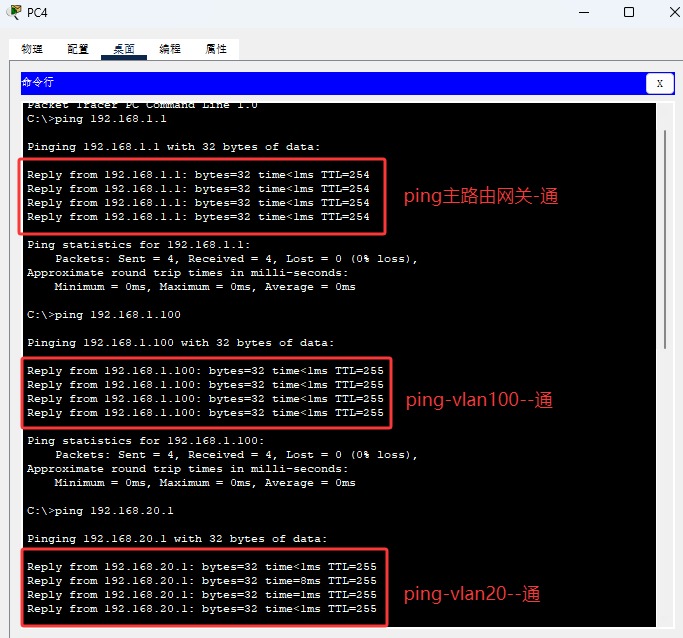The image size is (683, 638).
Task: Close the 命令行 panel with X button
Action: [659, 83]
